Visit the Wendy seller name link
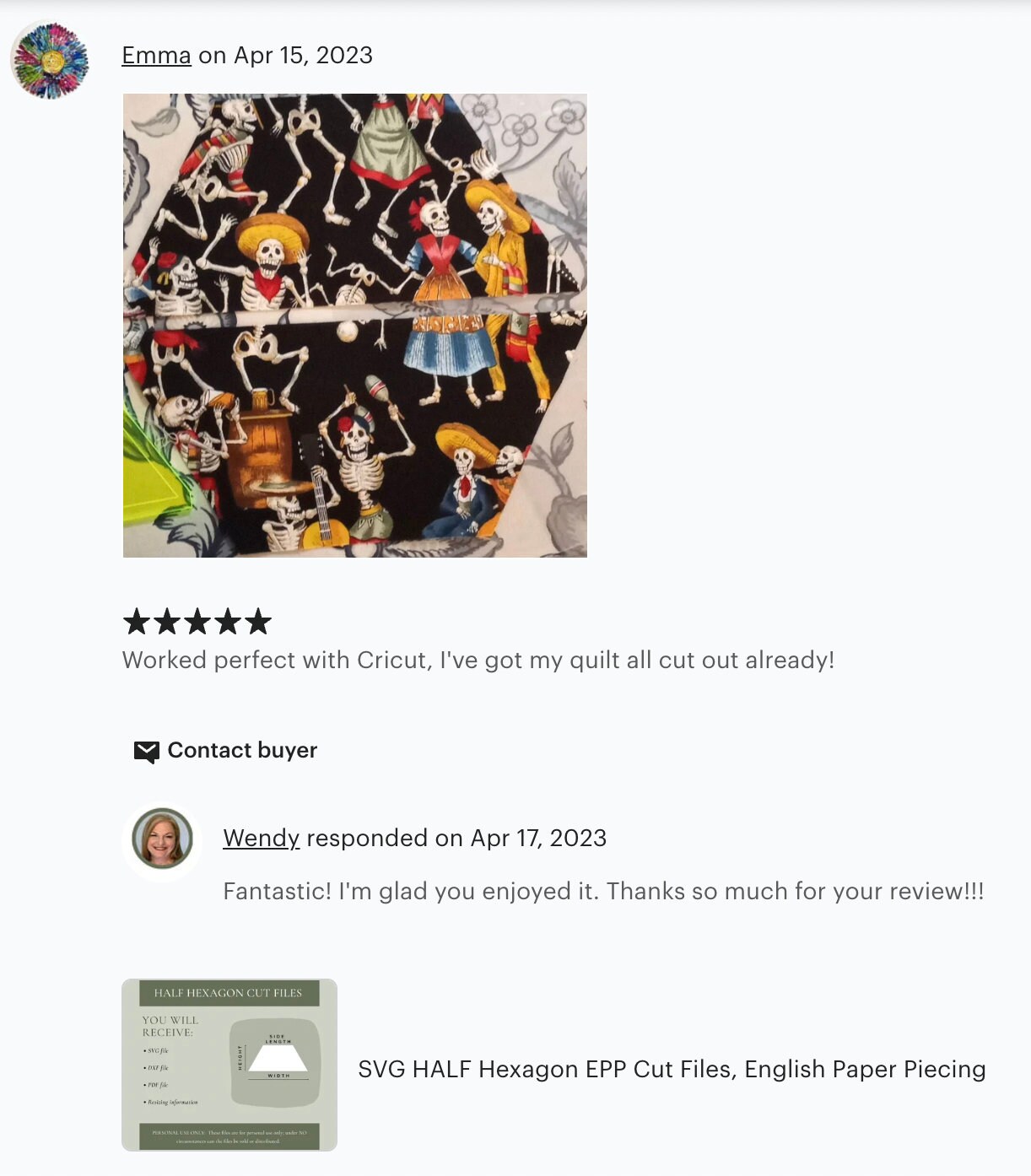 pos(262,838)
